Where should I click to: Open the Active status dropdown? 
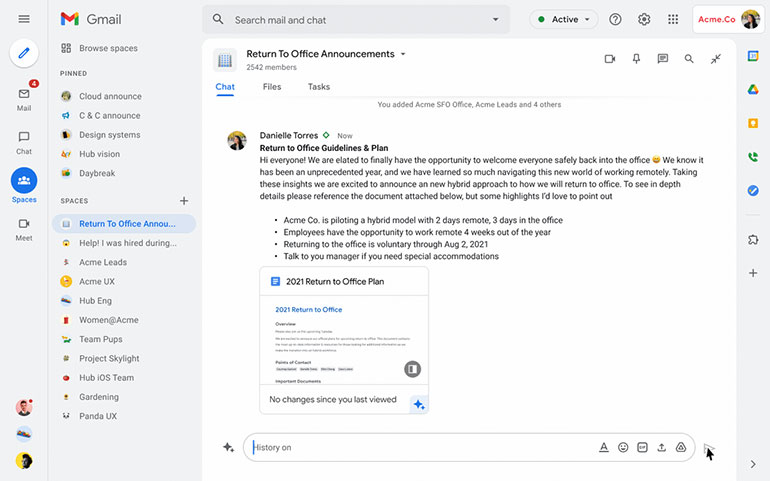[x=564, y=19]
